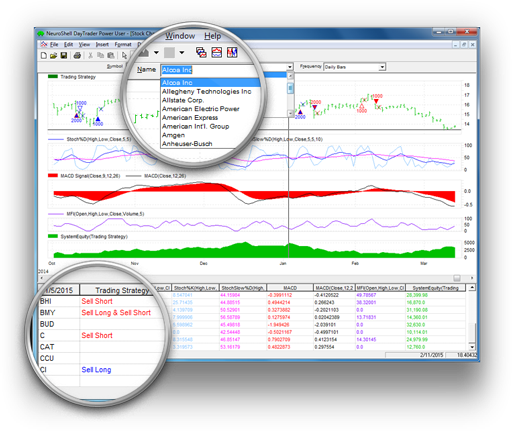Image resolution: width=512 pixels, height=431 pixels.
Task: Click the MACD column header
Action: (x=290, y=288)
